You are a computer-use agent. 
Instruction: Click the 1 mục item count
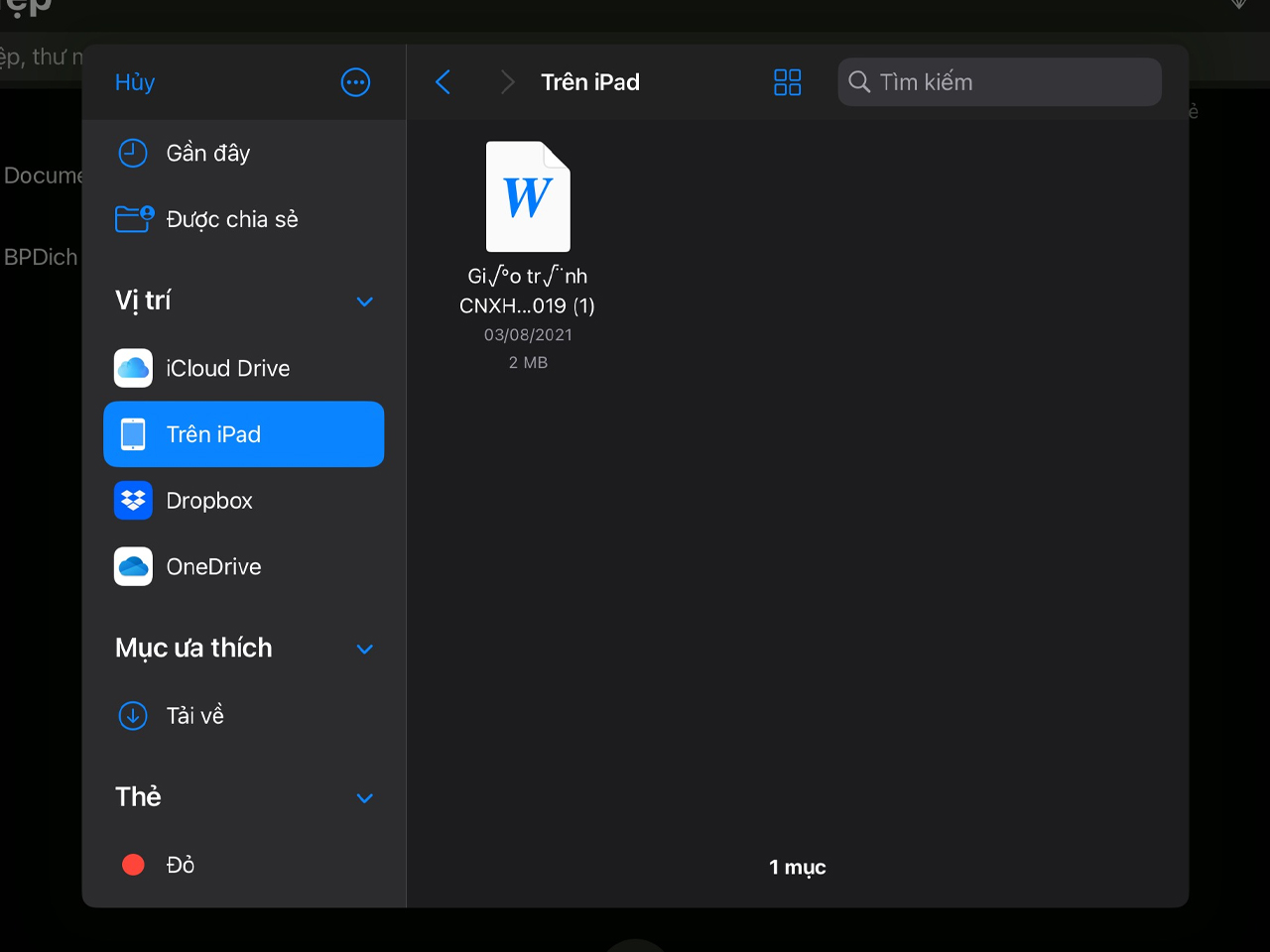pyautogui.click(x=798, y=867)
